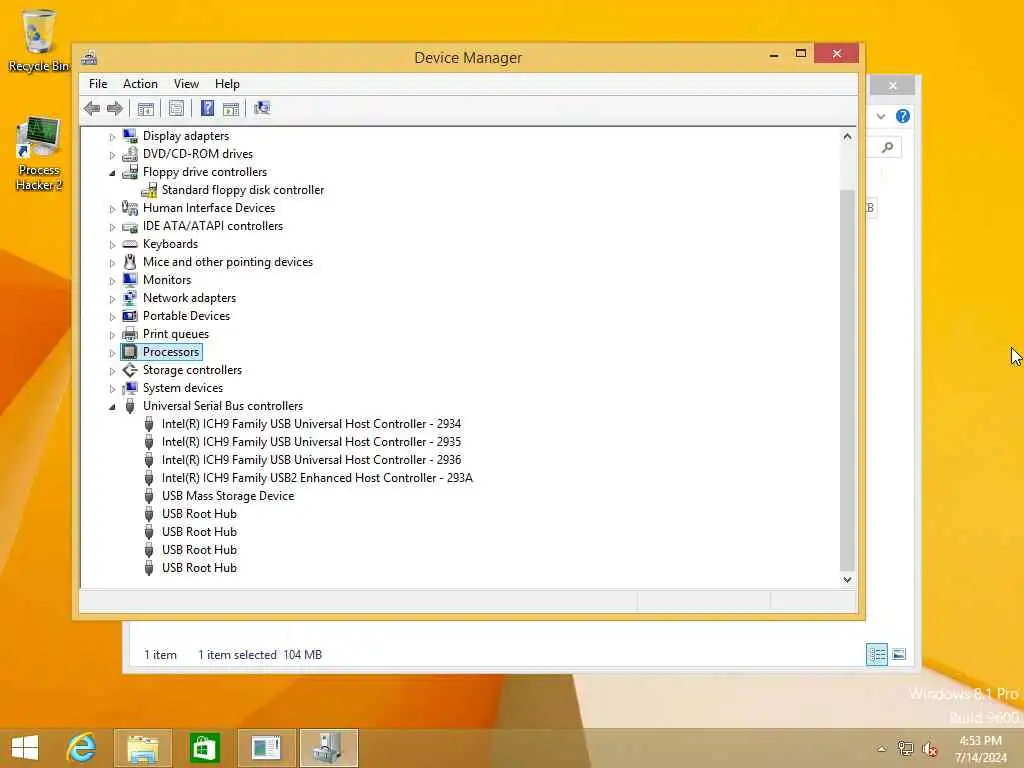
Task: Click the Processors chip icon
Action: click(x=130, y=352)
